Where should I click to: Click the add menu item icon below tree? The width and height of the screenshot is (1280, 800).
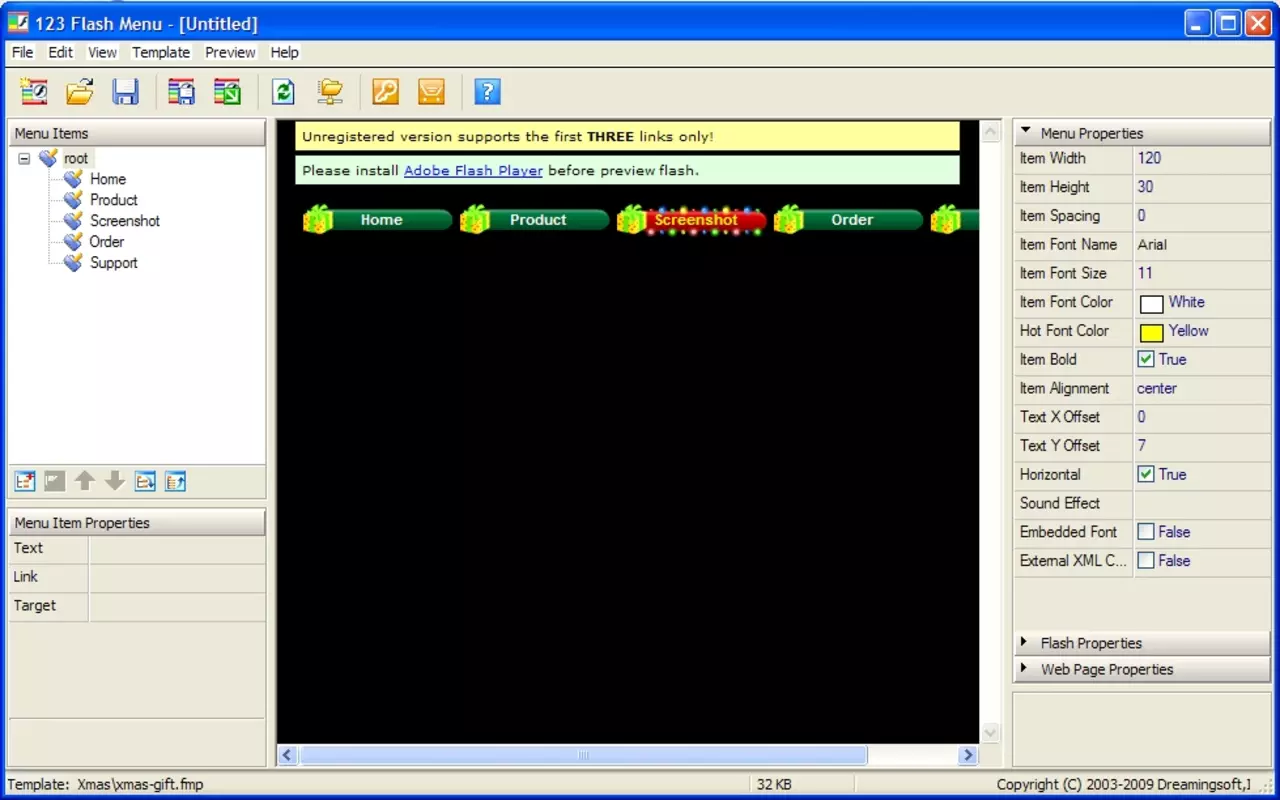pyautogui.click(x=25, y=482)
